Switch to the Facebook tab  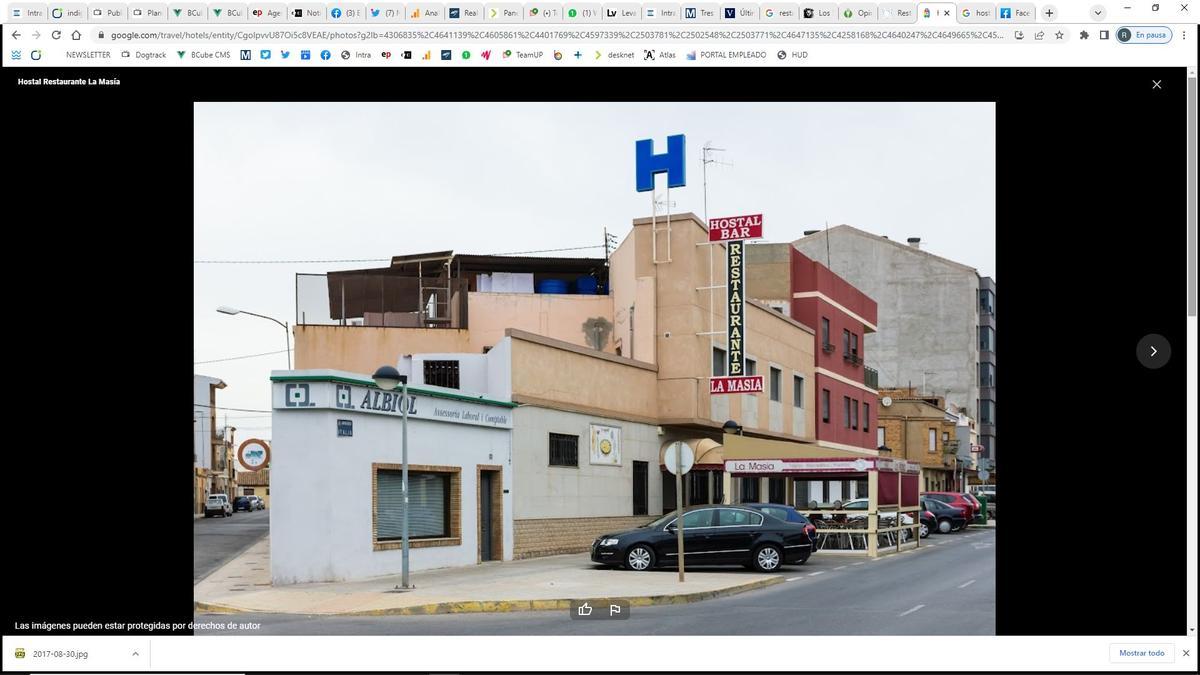pyautogui.click(x=1014, y=12)
